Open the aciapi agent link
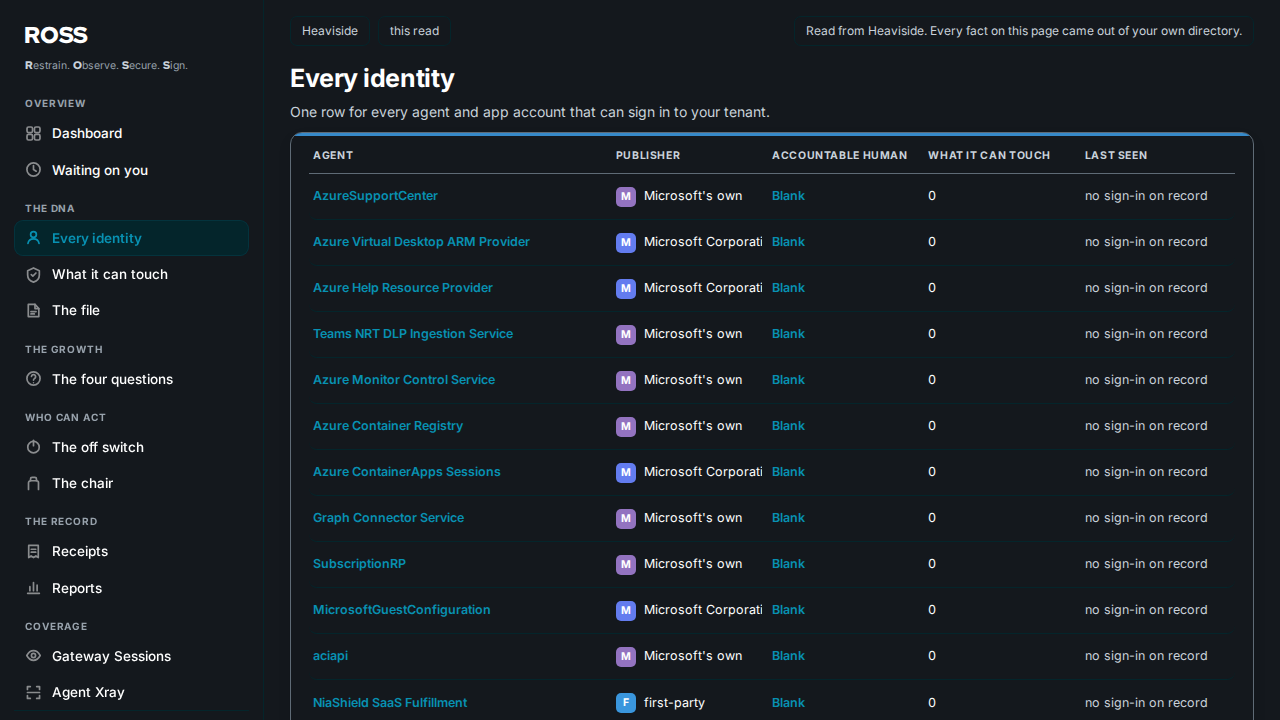Image resolution: width=1280 pixels, height=720 pixels. 330,656
